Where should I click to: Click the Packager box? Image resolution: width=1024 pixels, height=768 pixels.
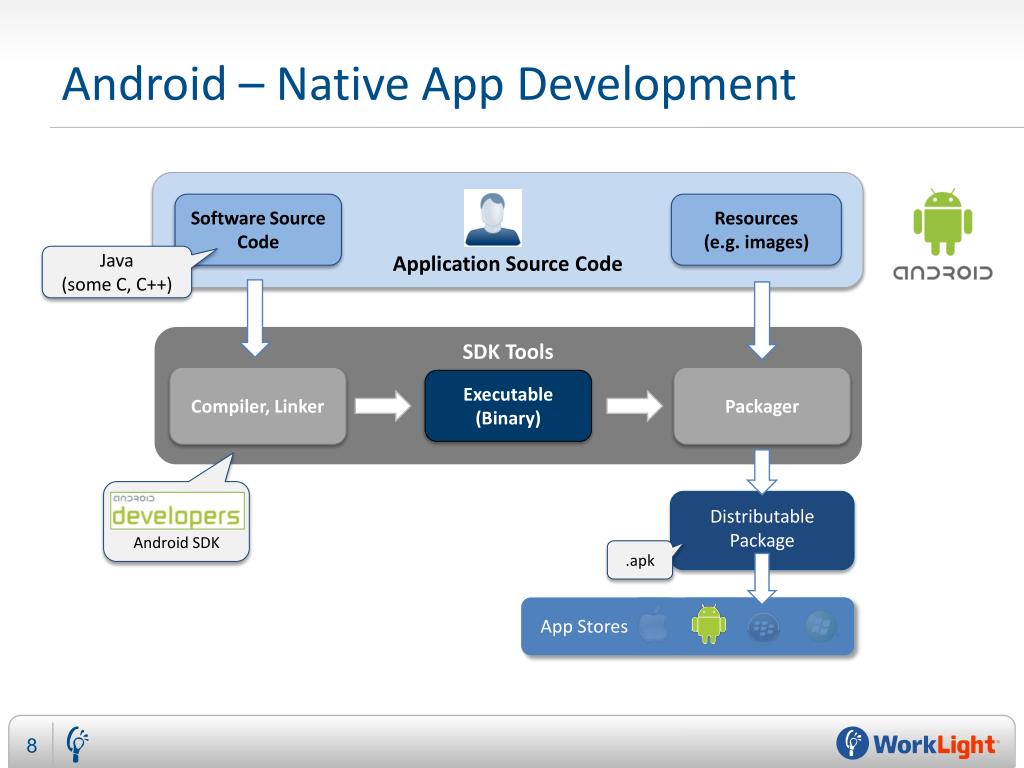761,406
